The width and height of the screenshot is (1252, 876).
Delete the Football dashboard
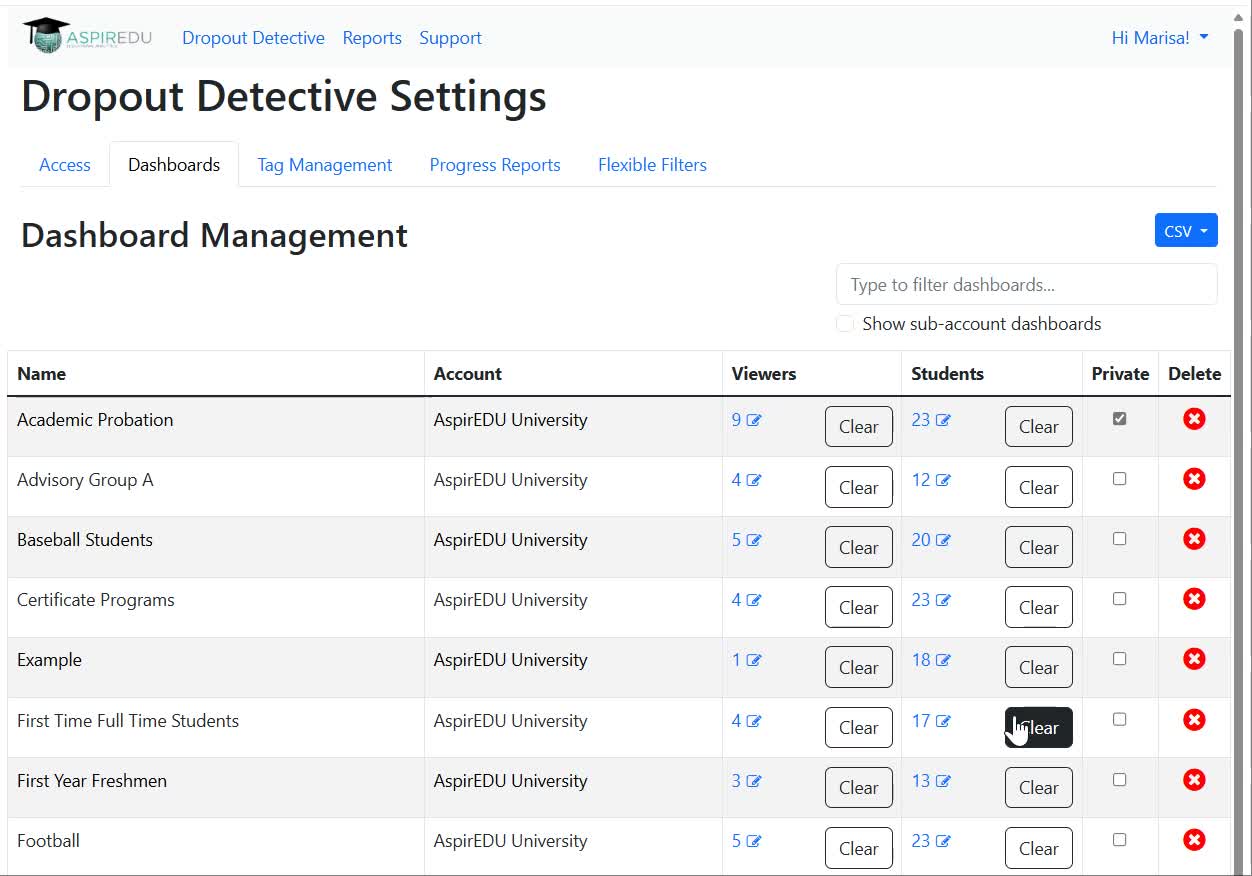(x=1194, y=840)
